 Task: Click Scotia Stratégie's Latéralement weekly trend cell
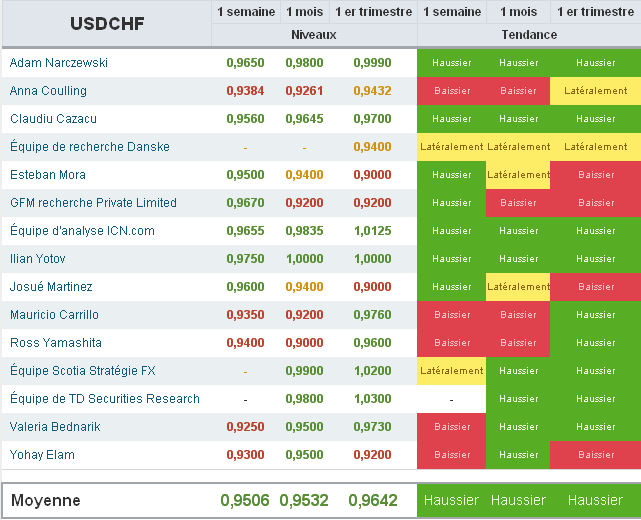click(x=451, y=371)
